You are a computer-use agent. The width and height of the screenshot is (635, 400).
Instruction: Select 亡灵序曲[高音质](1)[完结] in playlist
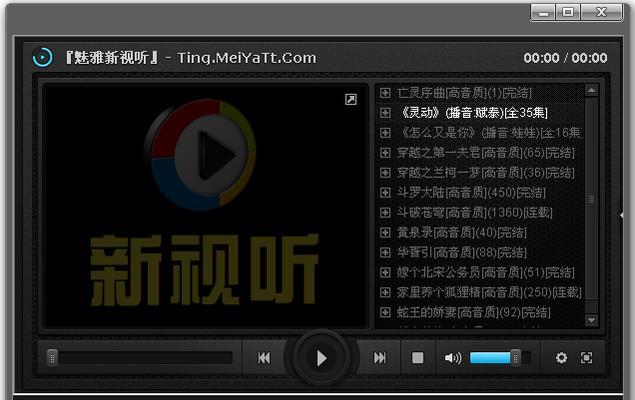464,93
